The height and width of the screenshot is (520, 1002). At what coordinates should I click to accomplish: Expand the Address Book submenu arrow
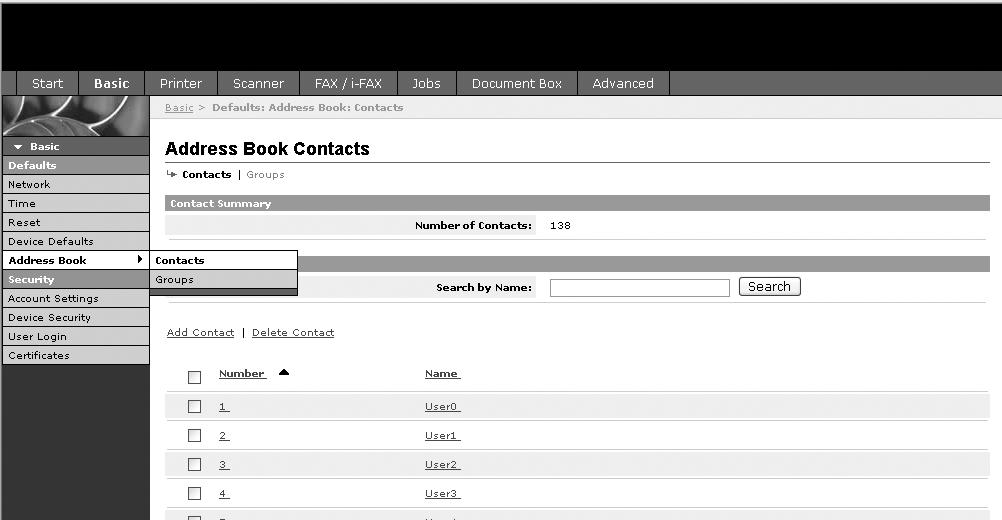(139, 259)
